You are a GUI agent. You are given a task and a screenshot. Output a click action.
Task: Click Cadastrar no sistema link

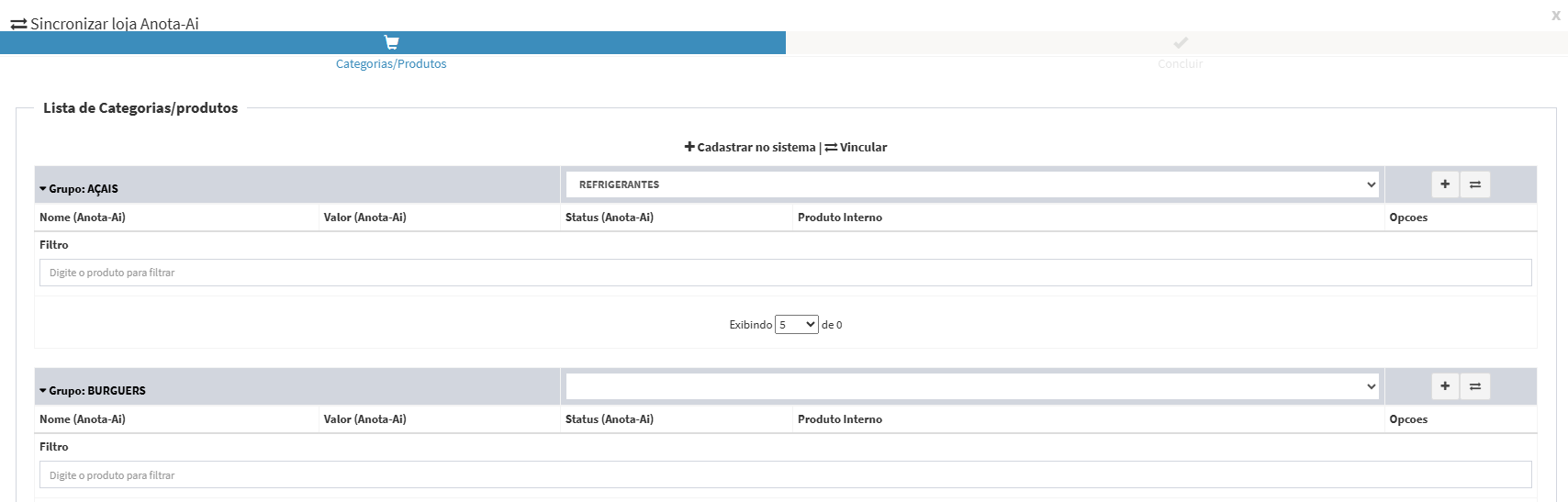click(750, 148)
